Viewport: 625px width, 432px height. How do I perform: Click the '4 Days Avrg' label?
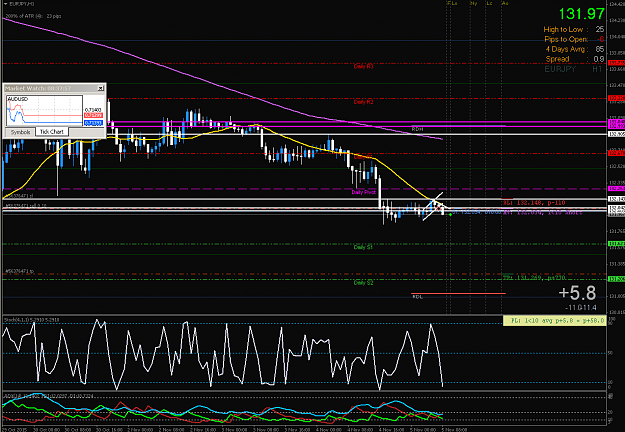[x=565, y=49]
